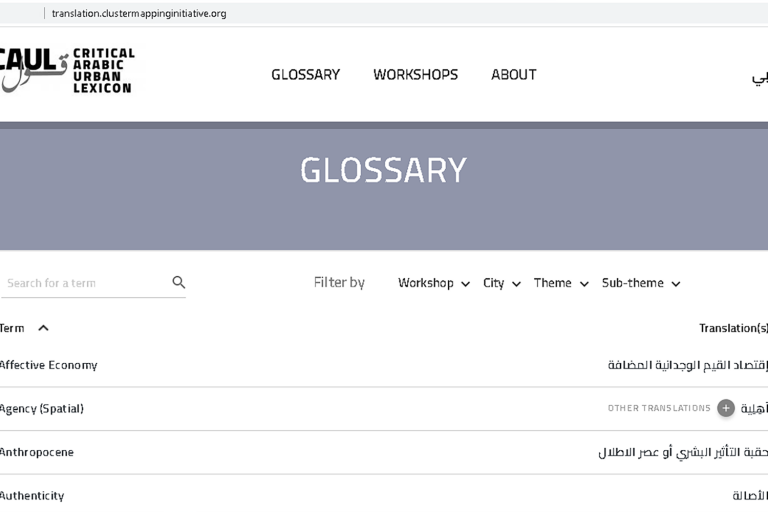The image size is (768, 512).
Task: Open the Affective Economy term
Action: point(48,365)
